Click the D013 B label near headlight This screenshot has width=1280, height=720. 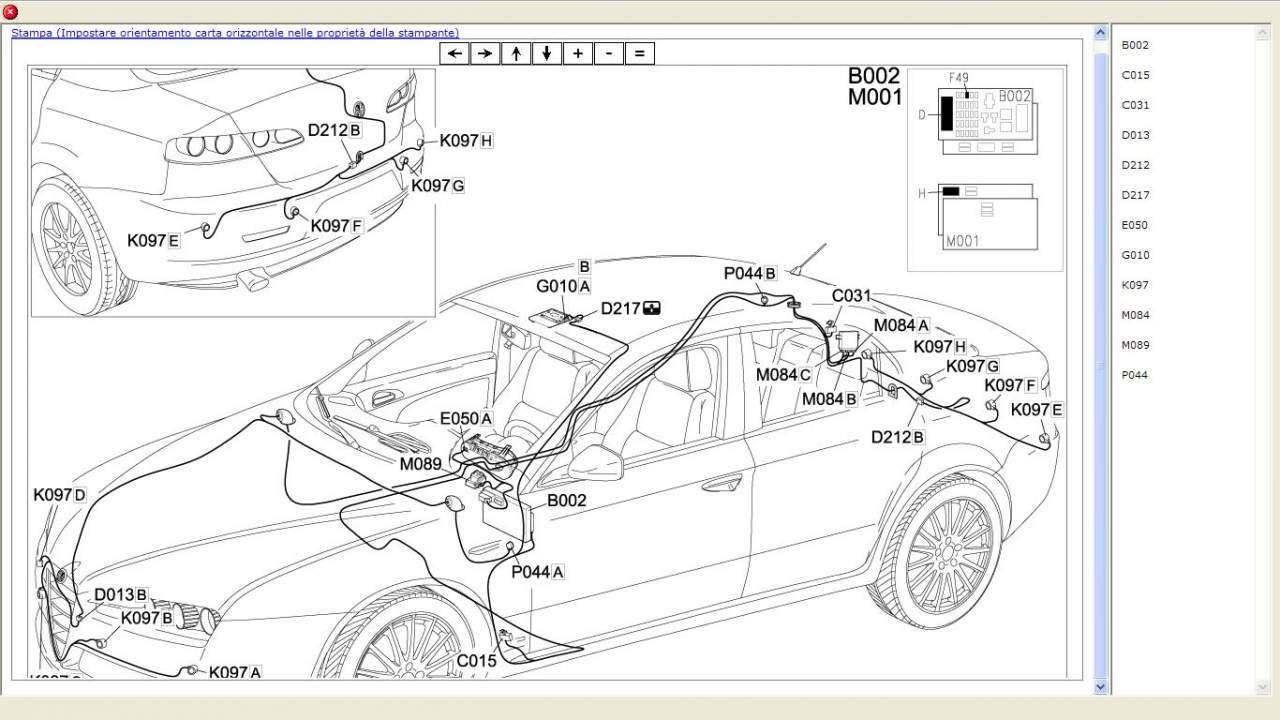tap(121, 595)
